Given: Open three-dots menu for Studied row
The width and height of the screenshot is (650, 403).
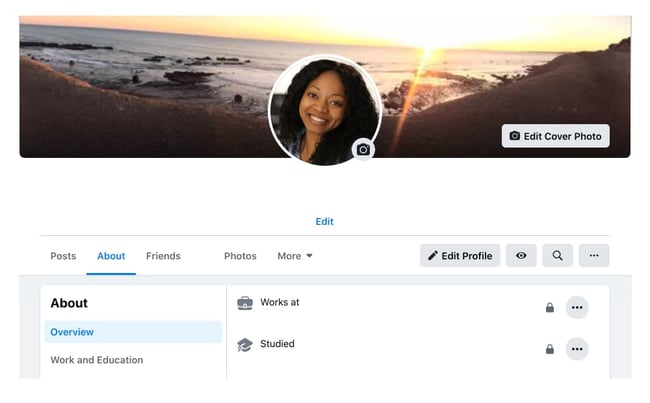Looking at the screenshot, I should point(577,349).
